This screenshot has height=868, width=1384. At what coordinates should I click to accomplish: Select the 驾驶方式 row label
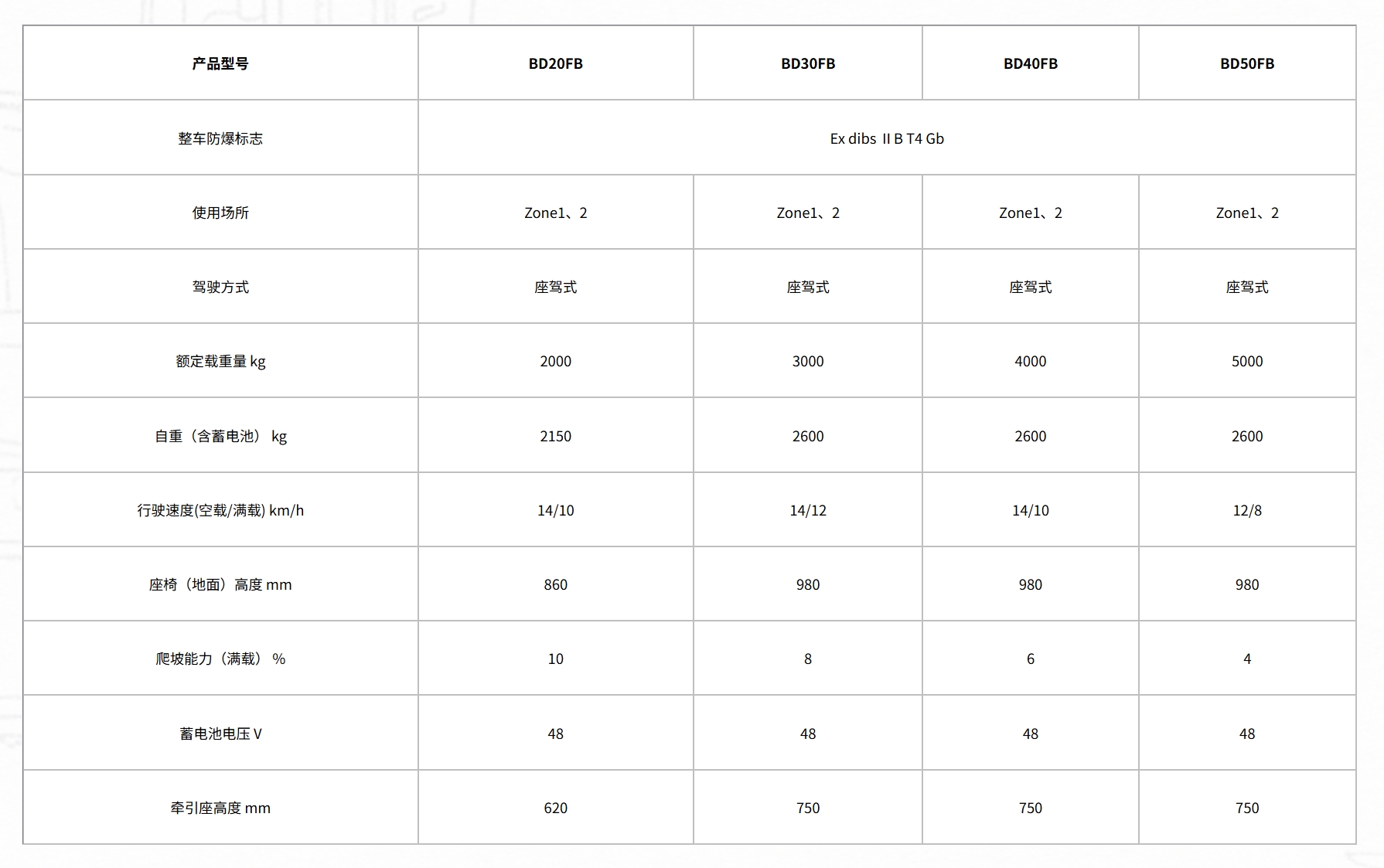[x=220, y=287]
